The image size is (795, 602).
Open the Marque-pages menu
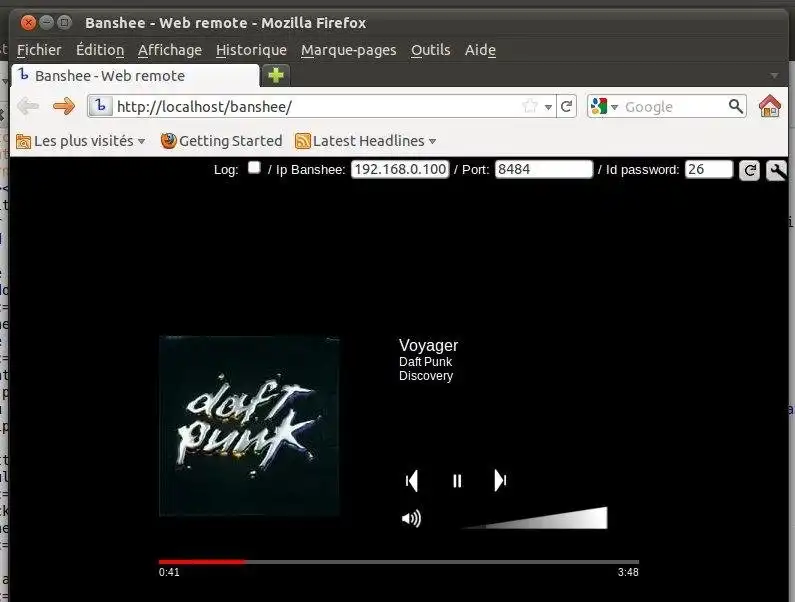pyautogui.click(x=349, y=50)
